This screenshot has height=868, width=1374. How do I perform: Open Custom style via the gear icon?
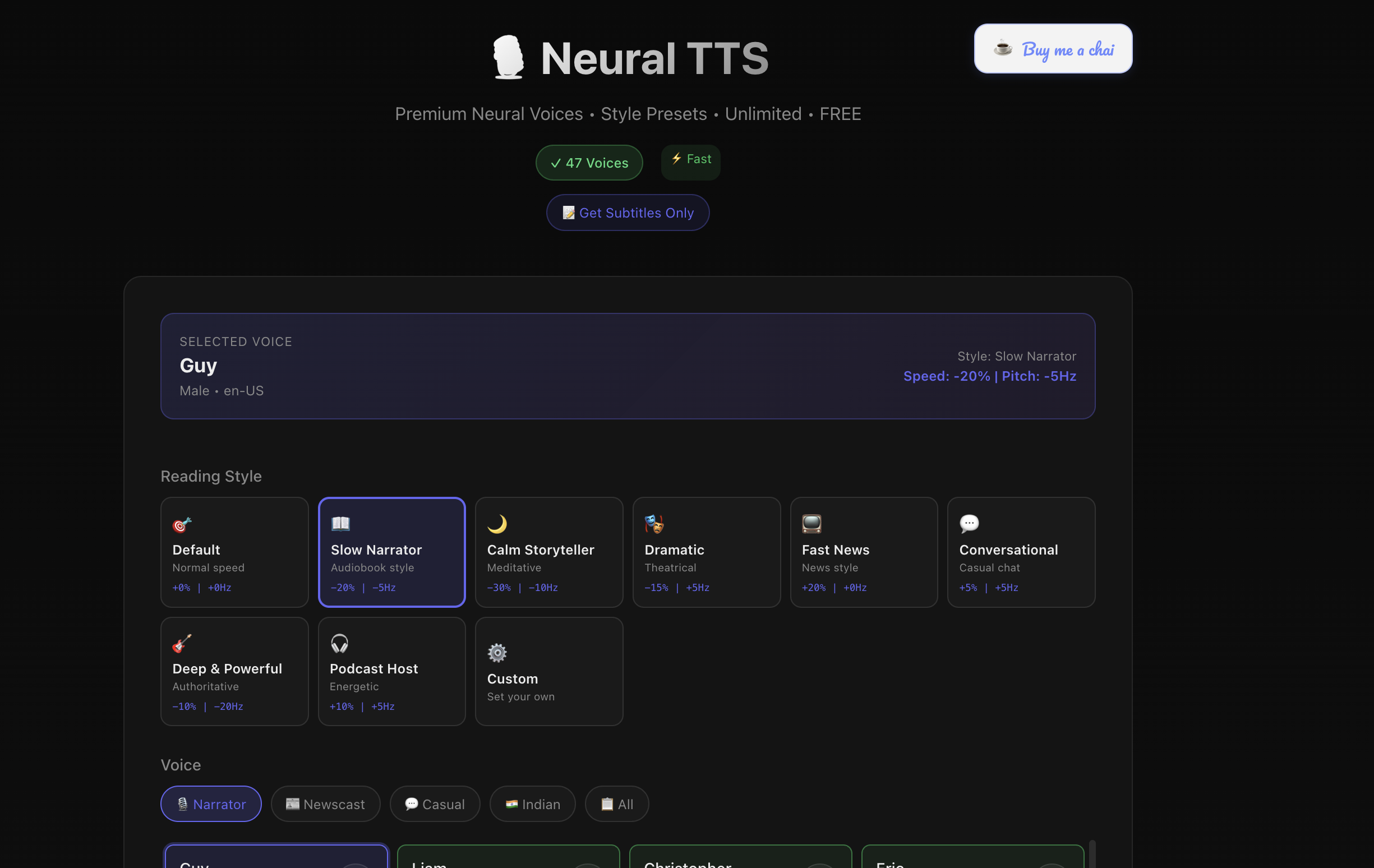point(496,653)
